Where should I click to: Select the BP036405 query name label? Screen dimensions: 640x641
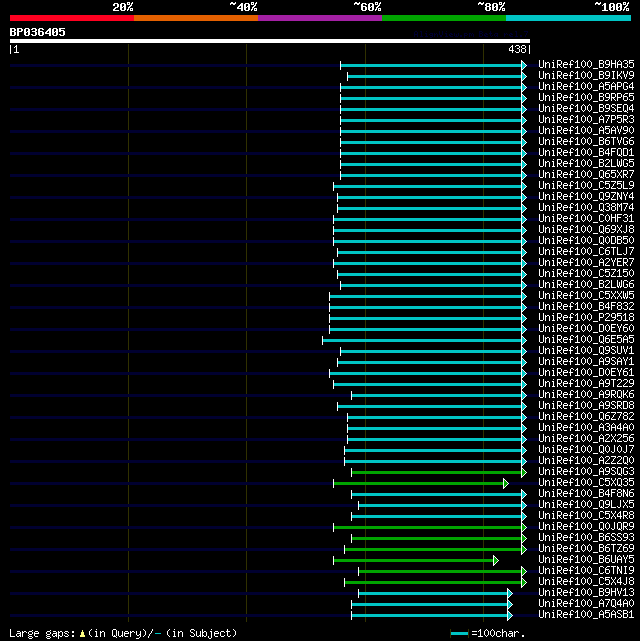38,32
